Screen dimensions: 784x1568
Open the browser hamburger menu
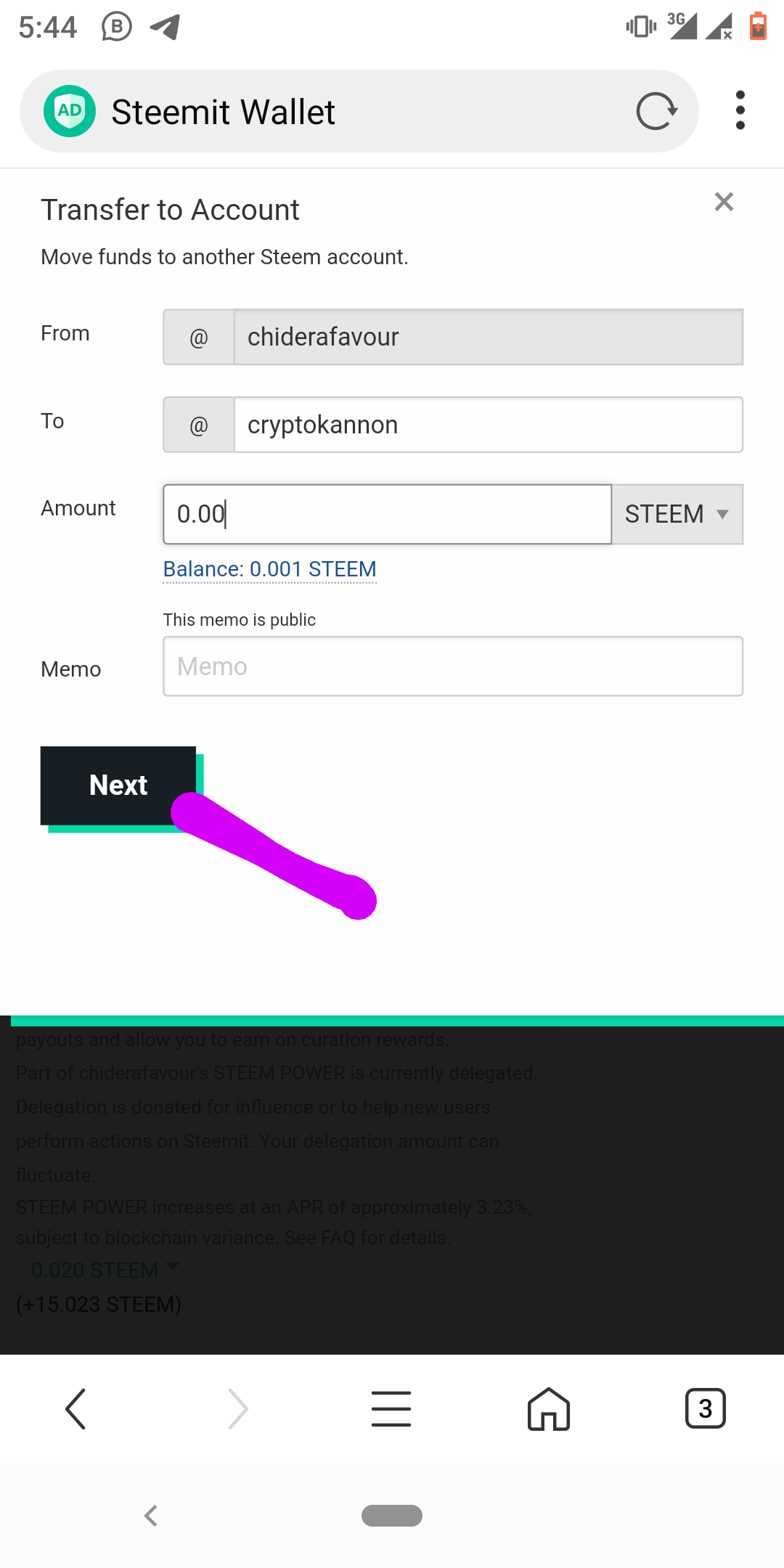pos(391,1409)
